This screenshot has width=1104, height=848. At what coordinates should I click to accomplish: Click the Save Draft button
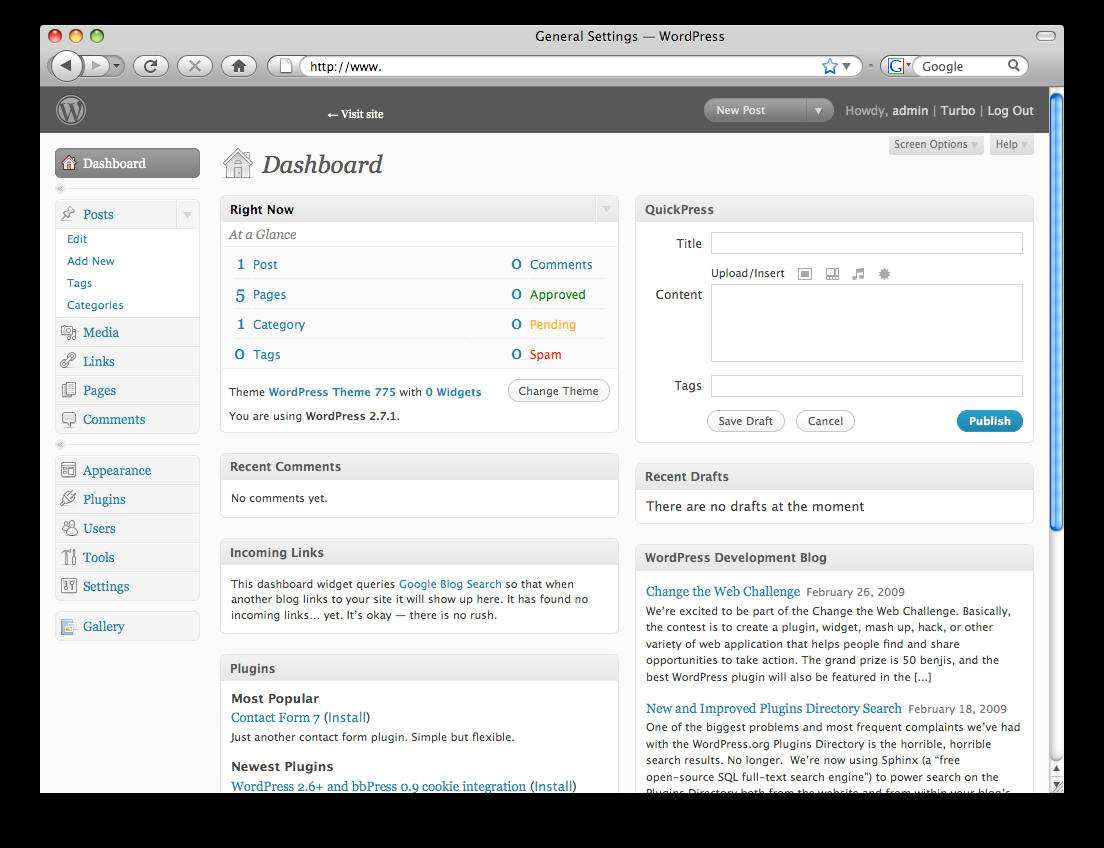745,420
